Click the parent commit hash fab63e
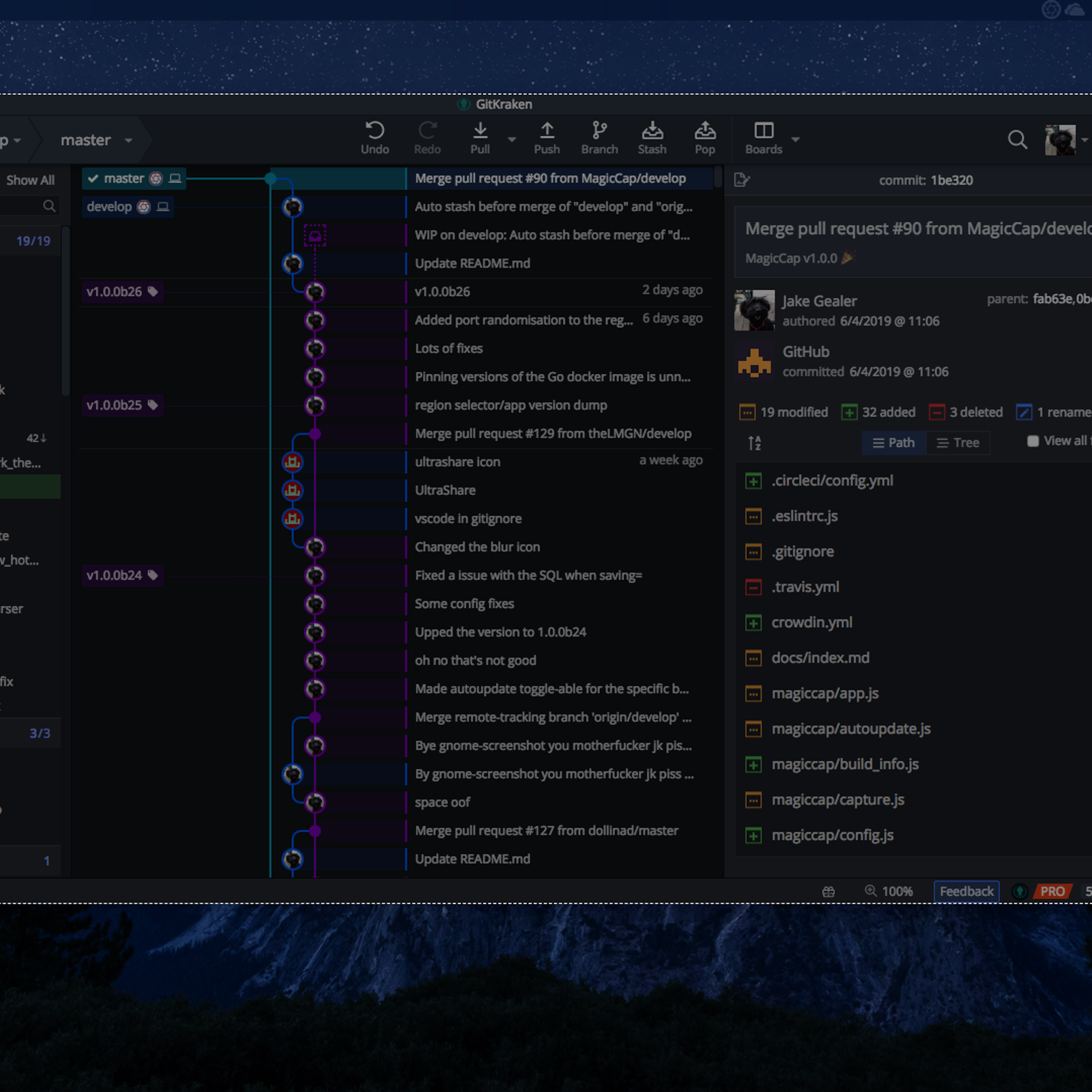This screenshot has width=1092, height=1092. 1052,299
